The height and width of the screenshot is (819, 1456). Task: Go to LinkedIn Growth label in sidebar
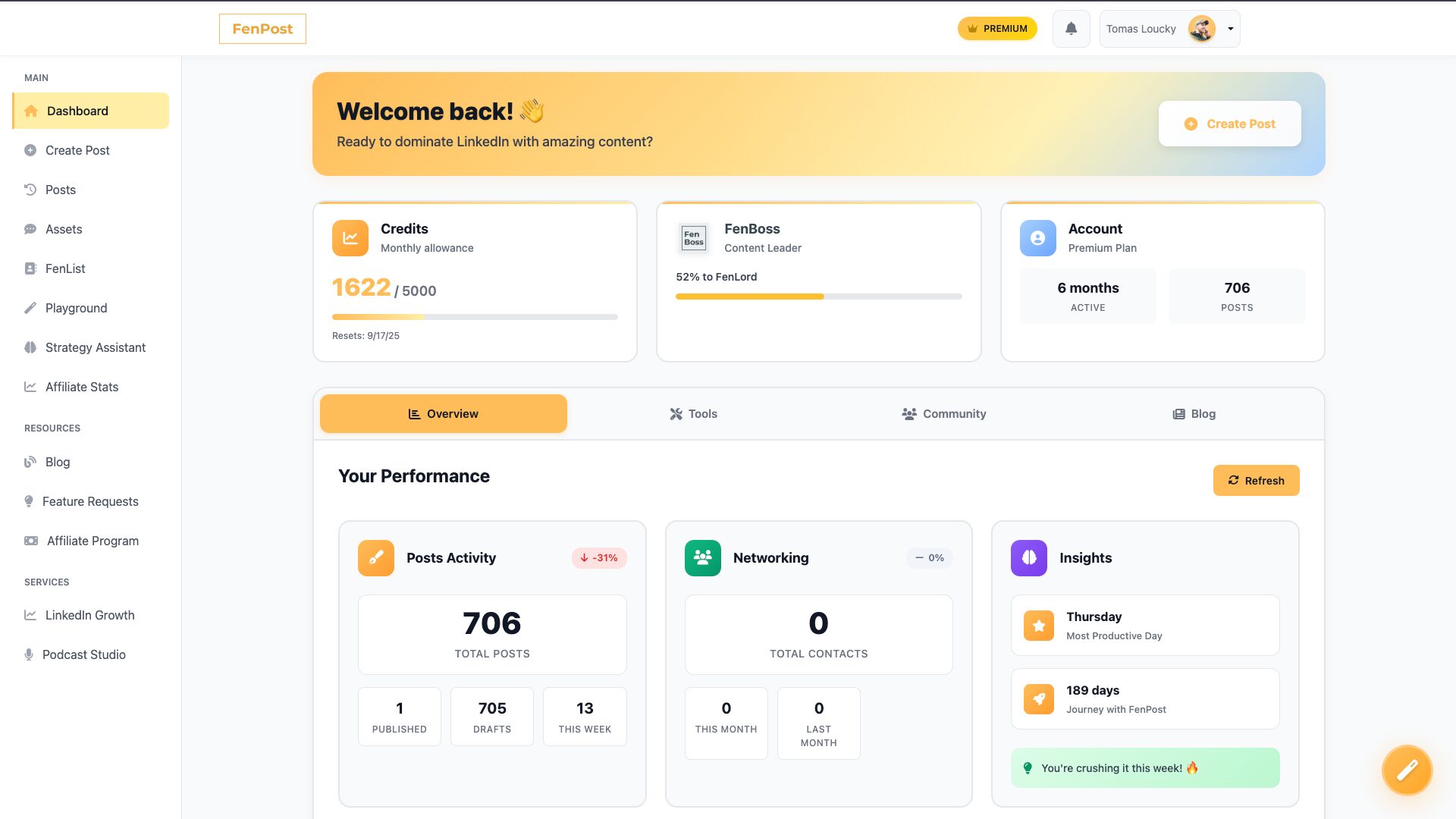90,615
